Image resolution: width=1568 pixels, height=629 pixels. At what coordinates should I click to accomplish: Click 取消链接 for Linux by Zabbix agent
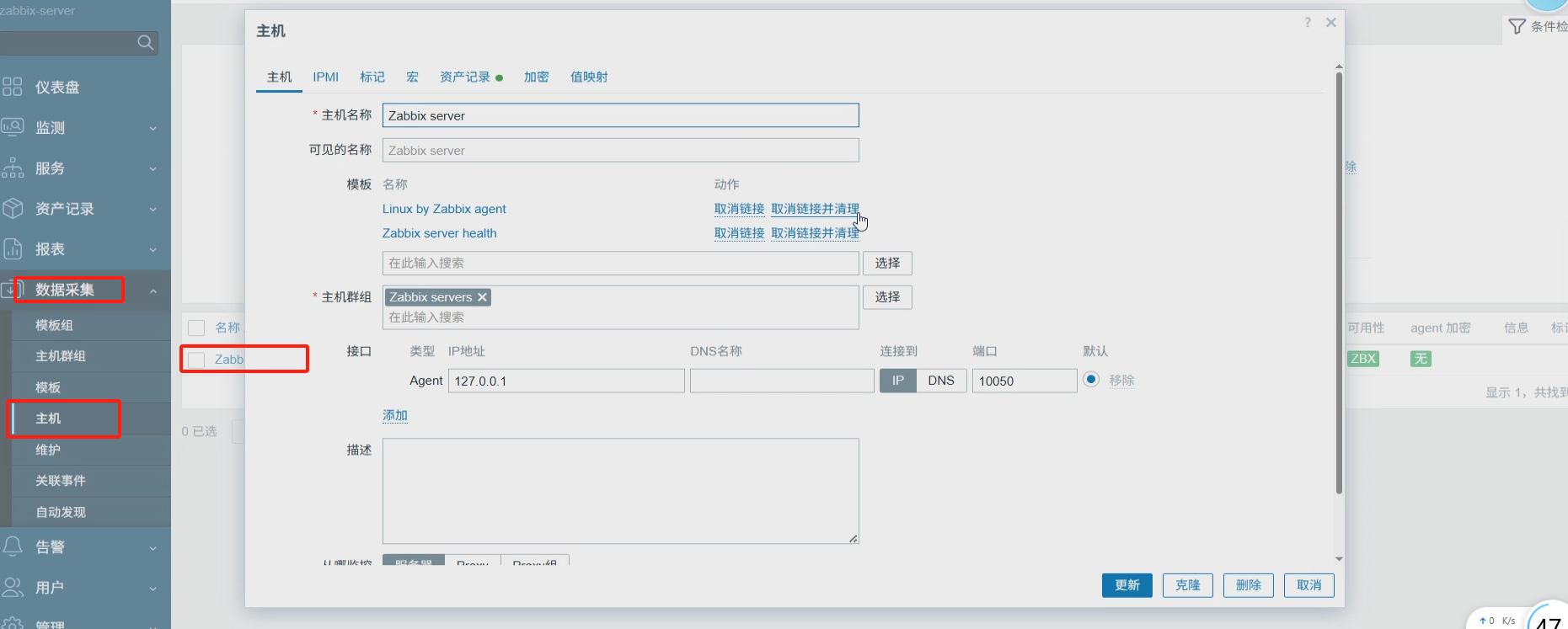coord(739,209)
